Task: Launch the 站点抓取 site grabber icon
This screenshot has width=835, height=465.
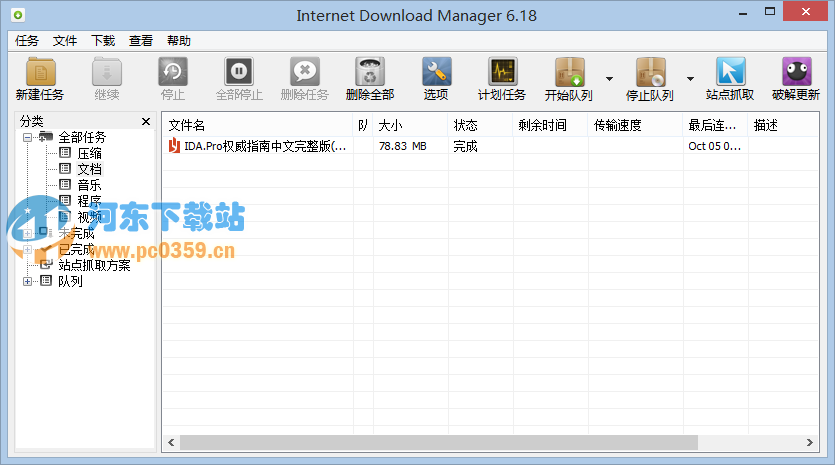Action: click(730, 72)
